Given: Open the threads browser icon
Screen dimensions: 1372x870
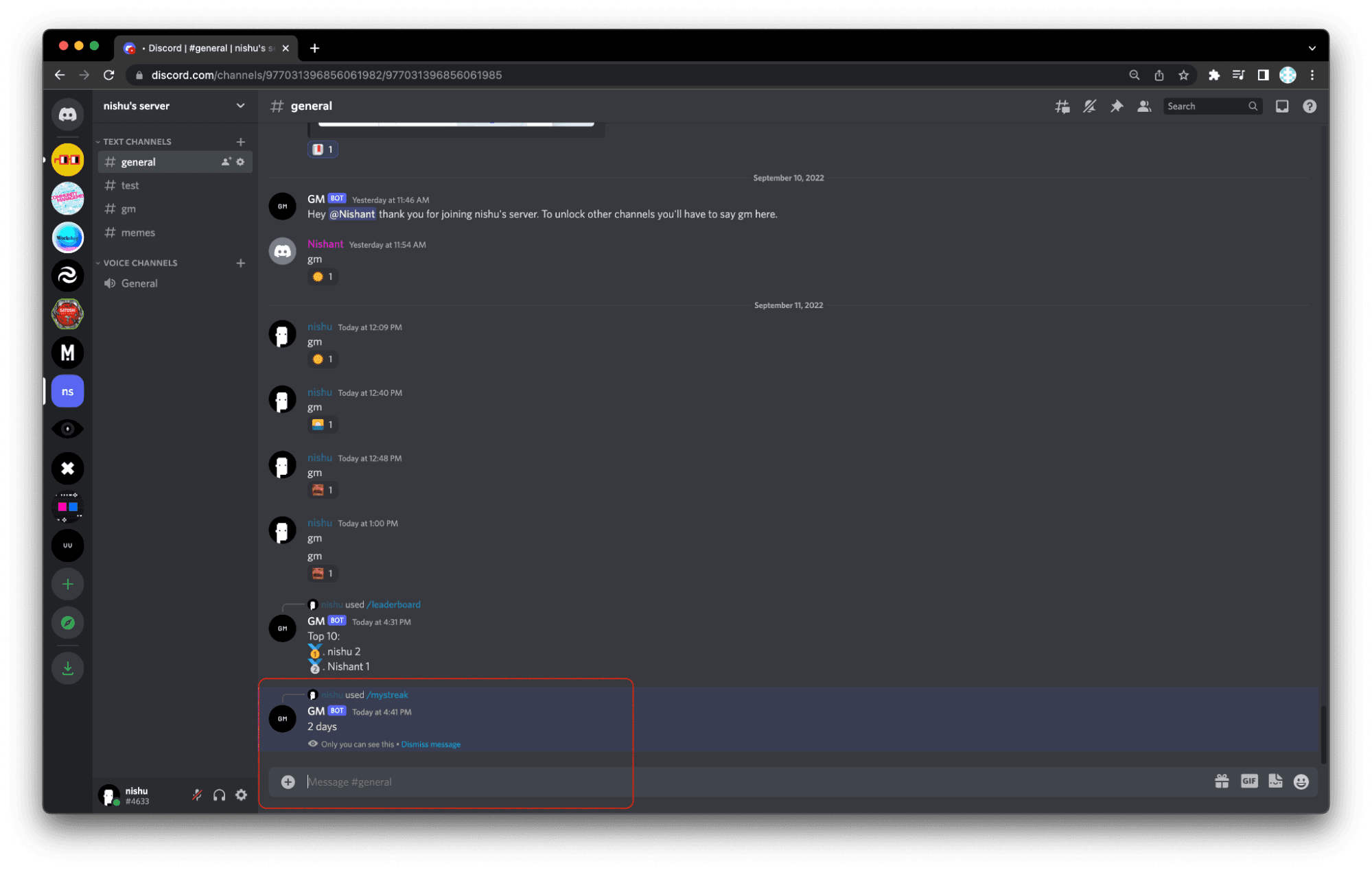Looking at the screenshot, I should pyautogui.click(x=1062, y=106).
